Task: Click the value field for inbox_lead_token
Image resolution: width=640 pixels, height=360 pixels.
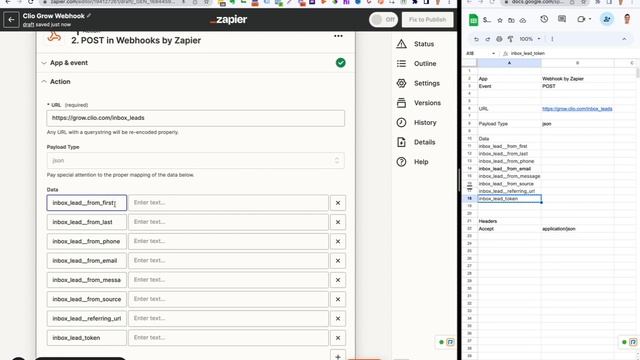Action: point(228,338)
